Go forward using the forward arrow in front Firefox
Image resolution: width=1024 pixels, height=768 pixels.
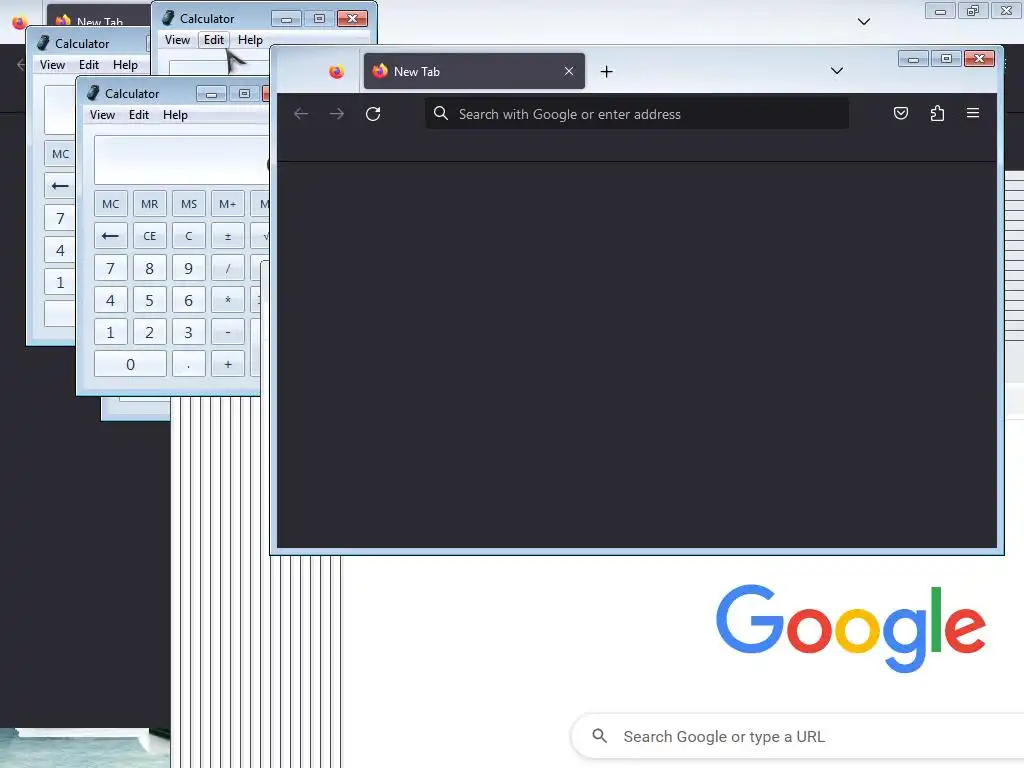[x=336, y=114]
